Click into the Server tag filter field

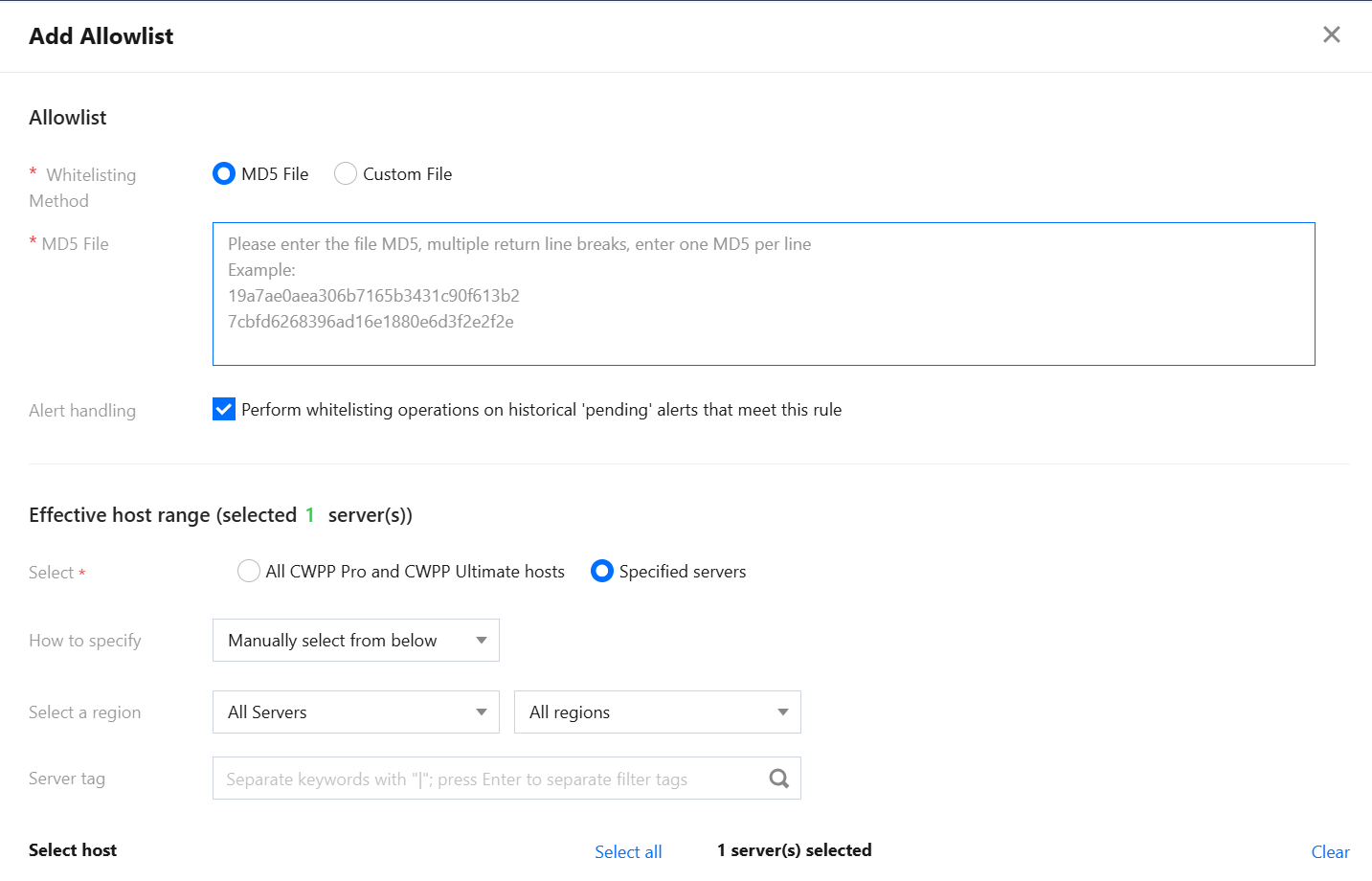[x=488, y=779]
